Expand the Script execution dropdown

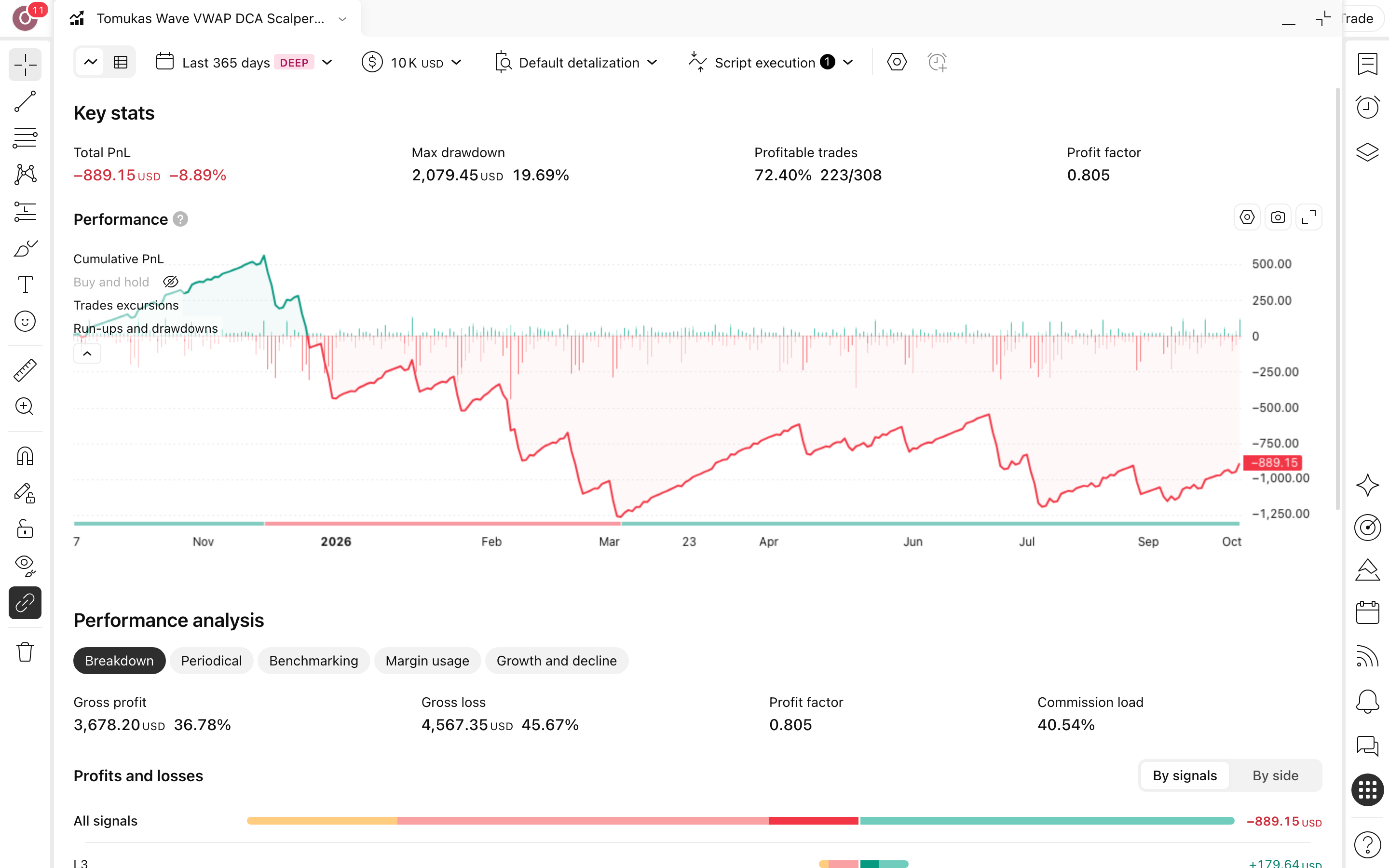point(771,63)
